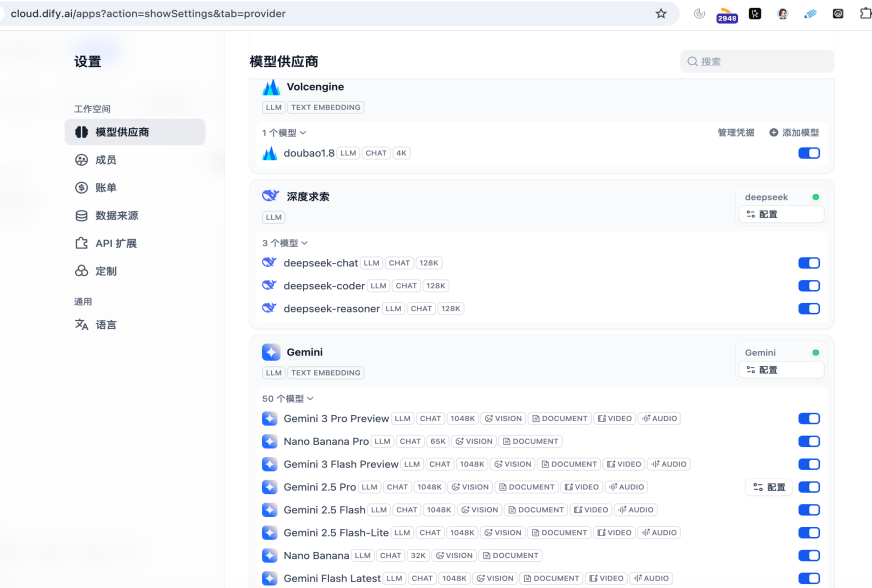The height and width of the screenshot is (588, 872).
Task: Select 定制 in the settings sidebar
Action: (105, 271)
